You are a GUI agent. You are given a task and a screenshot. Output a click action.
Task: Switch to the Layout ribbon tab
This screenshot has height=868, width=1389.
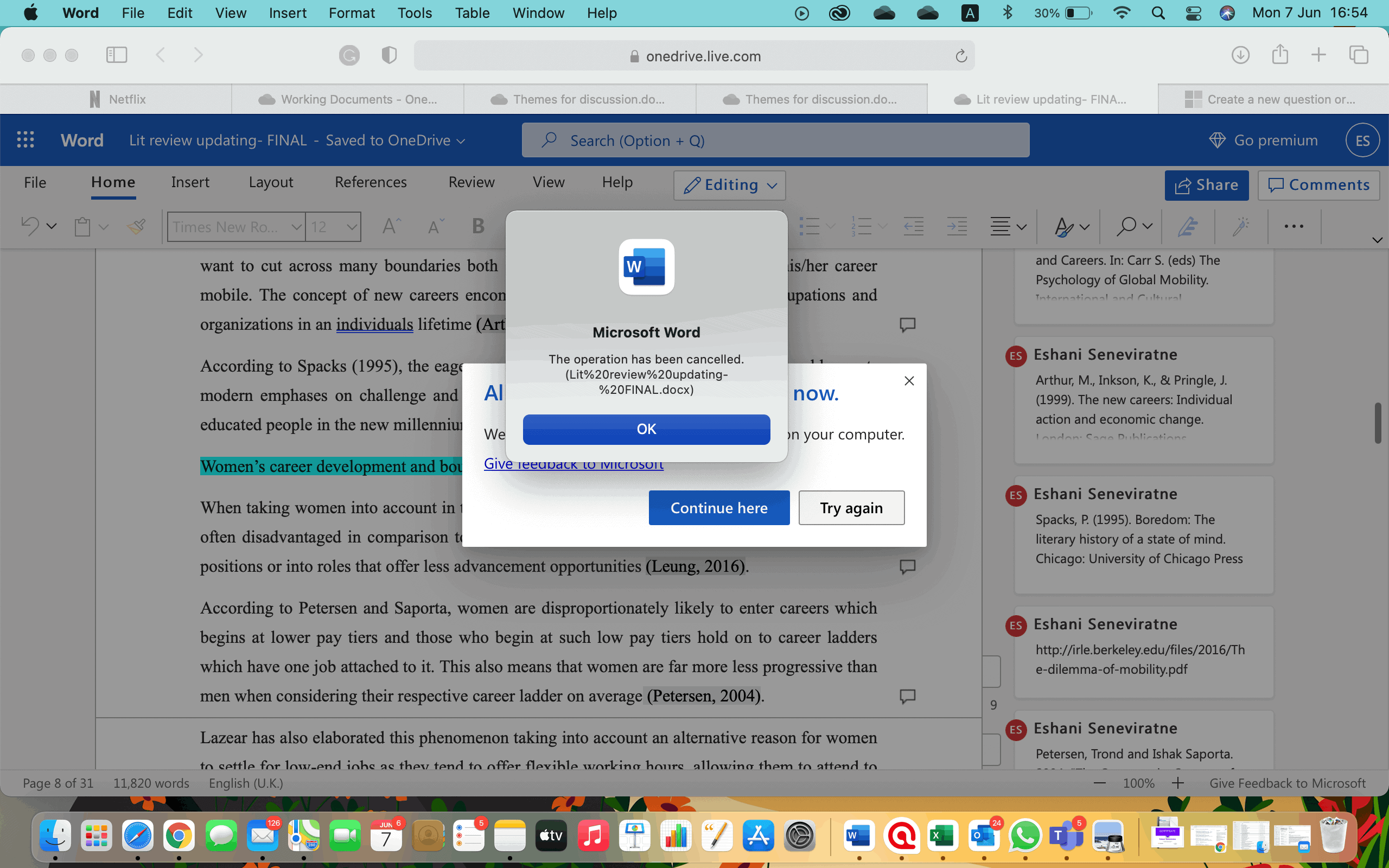(271, 182)
